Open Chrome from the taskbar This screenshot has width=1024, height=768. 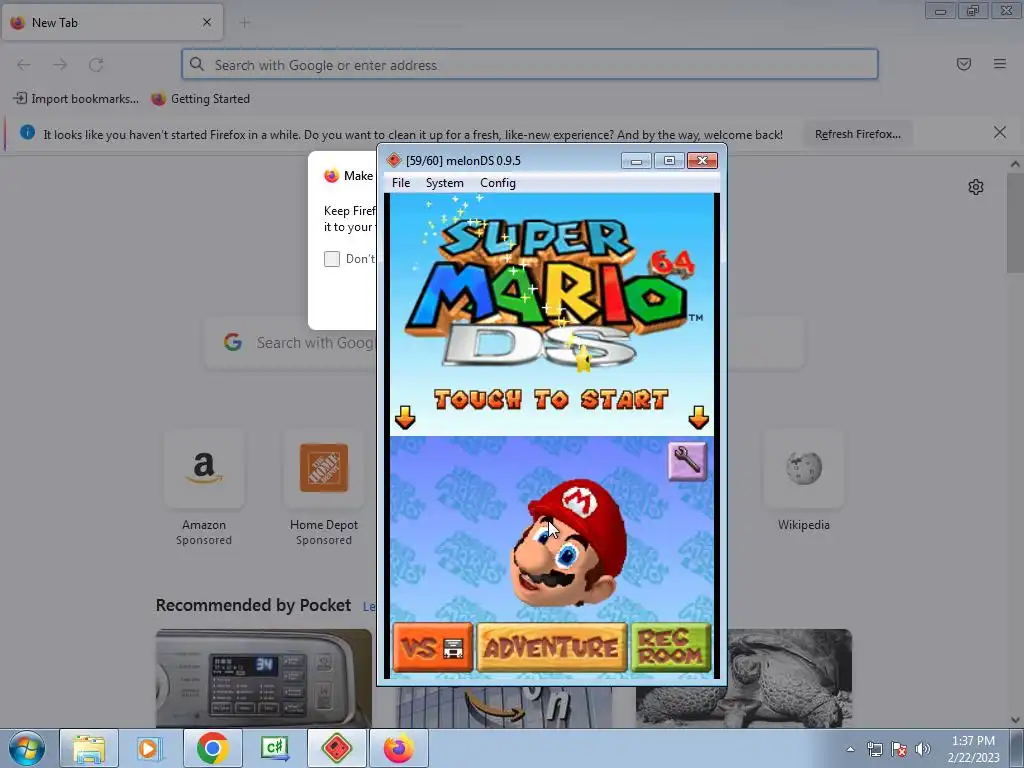pos(212,748)
